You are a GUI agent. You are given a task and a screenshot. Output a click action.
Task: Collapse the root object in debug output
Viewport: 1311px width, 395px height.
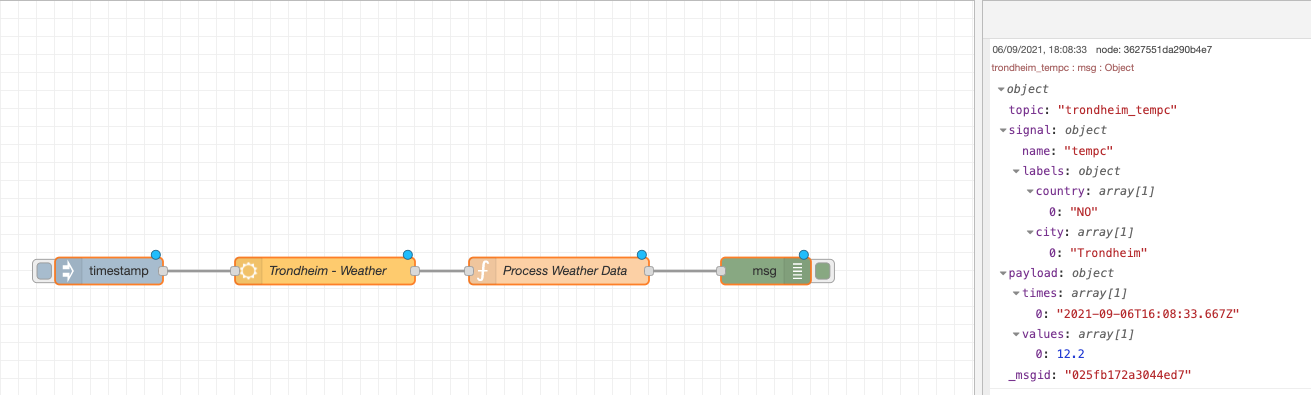click(1001, 90)
